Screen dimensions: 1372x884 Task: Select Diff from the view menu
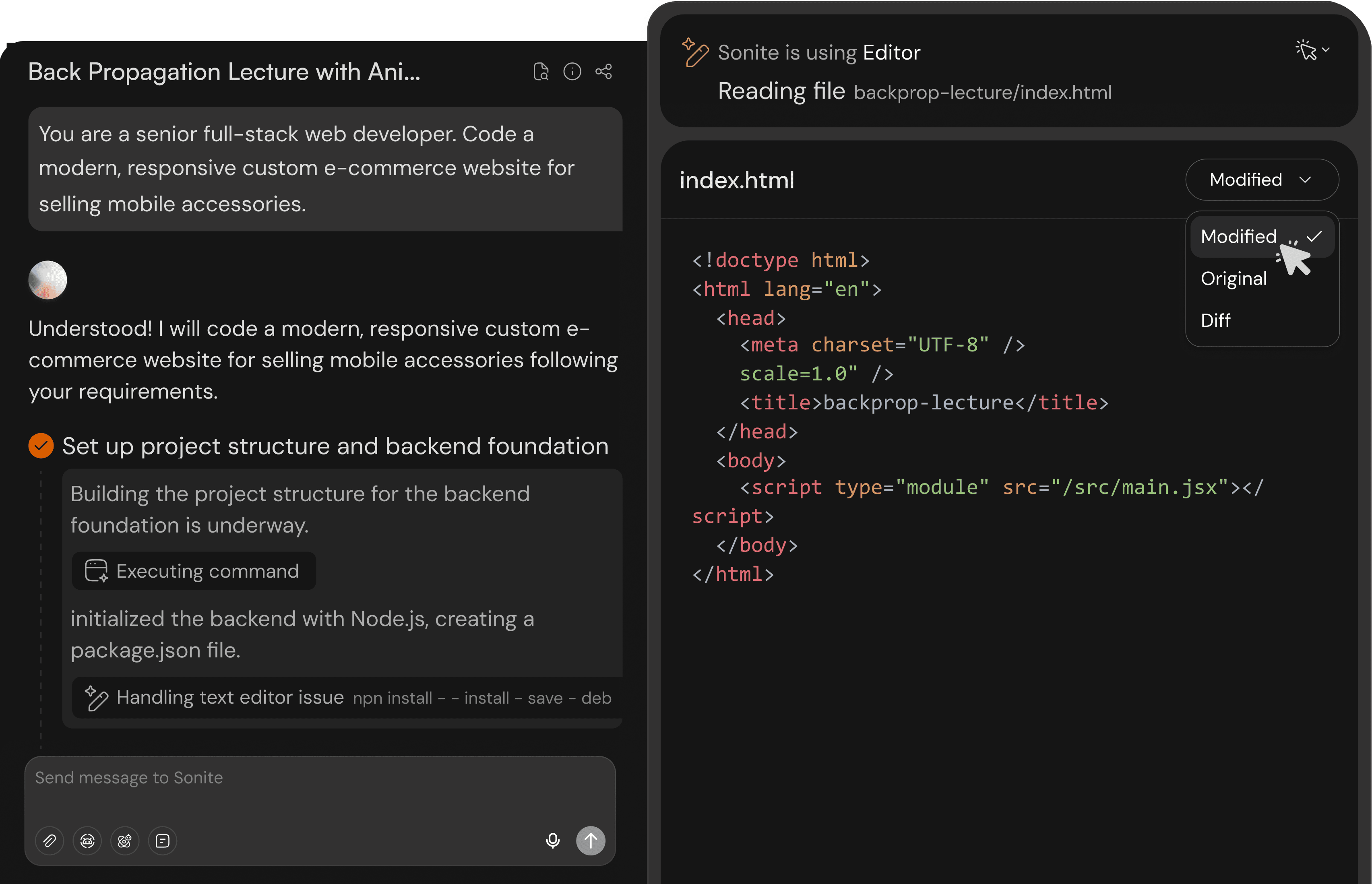pos(1215,320)
